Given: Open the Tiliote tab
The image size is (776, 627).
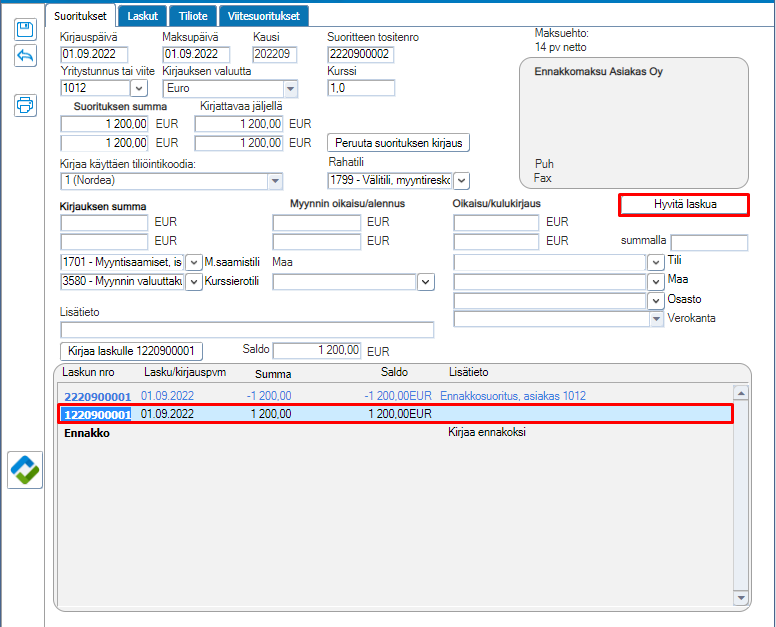Looking at the screenshot, I should click(193, 16).
